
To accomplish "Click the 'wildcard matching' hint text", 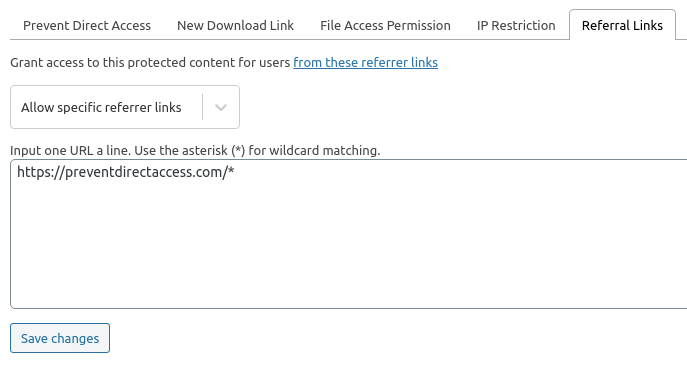I will click(324, 150).
